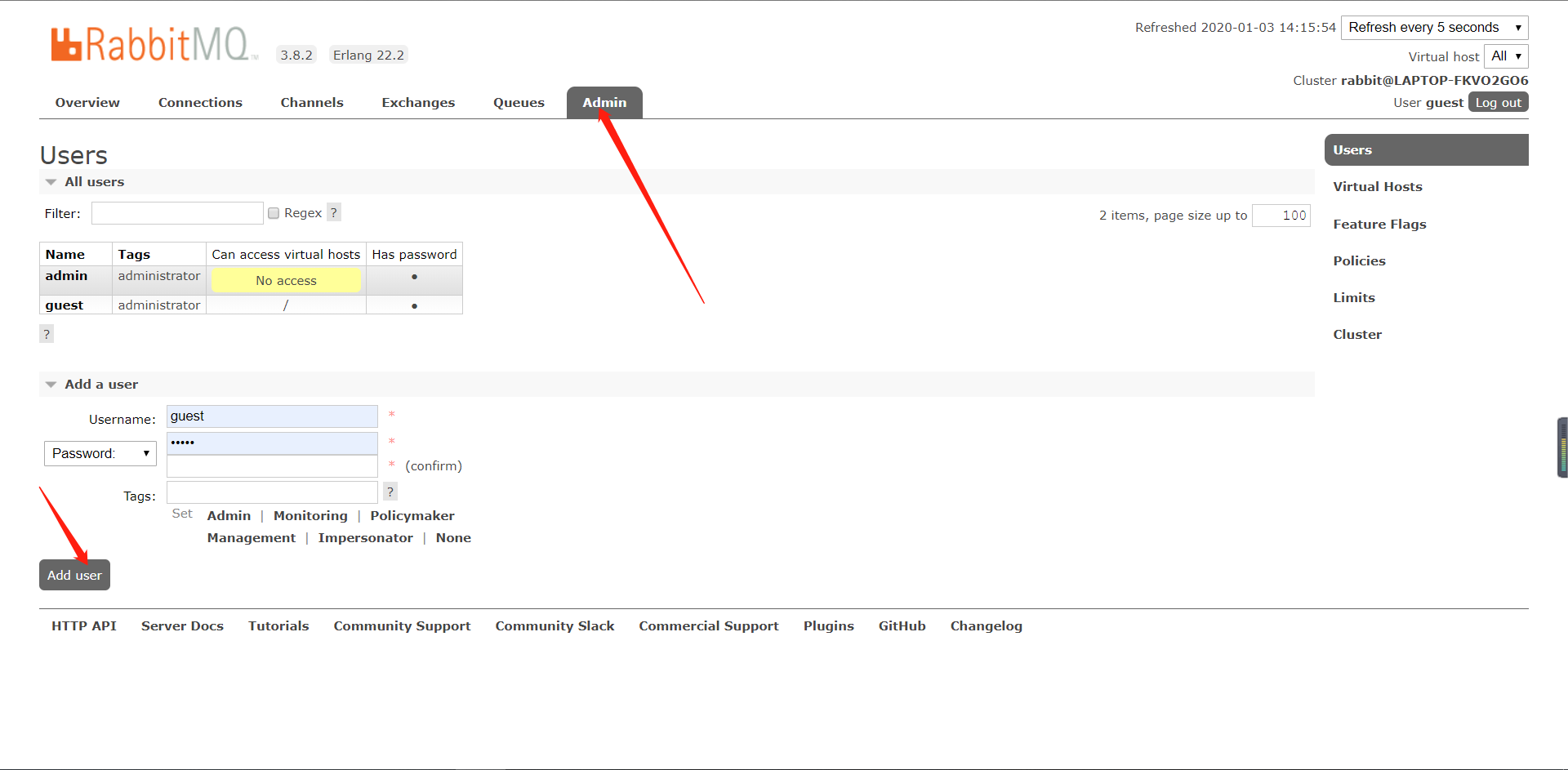The image size is (1568, 770).
Task: Open Policies in the sidebar
Action: [1359, 260]
